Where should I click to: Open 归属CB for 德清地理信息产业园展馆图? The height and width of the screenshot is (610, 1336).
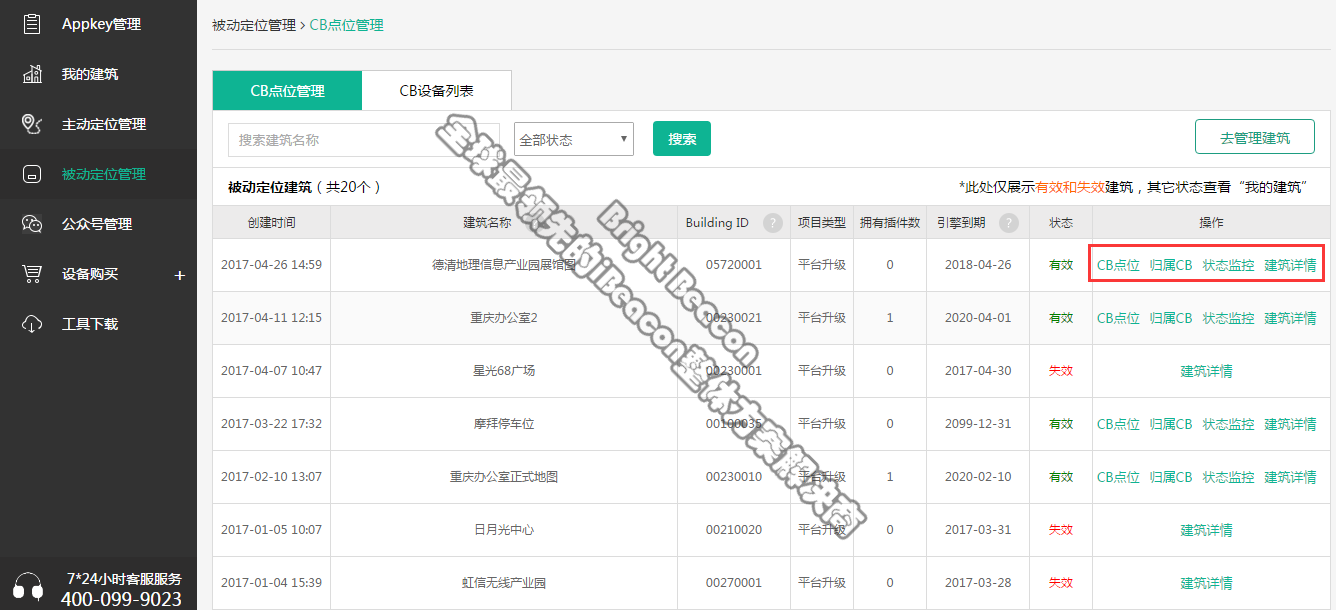pos(1171,265)
